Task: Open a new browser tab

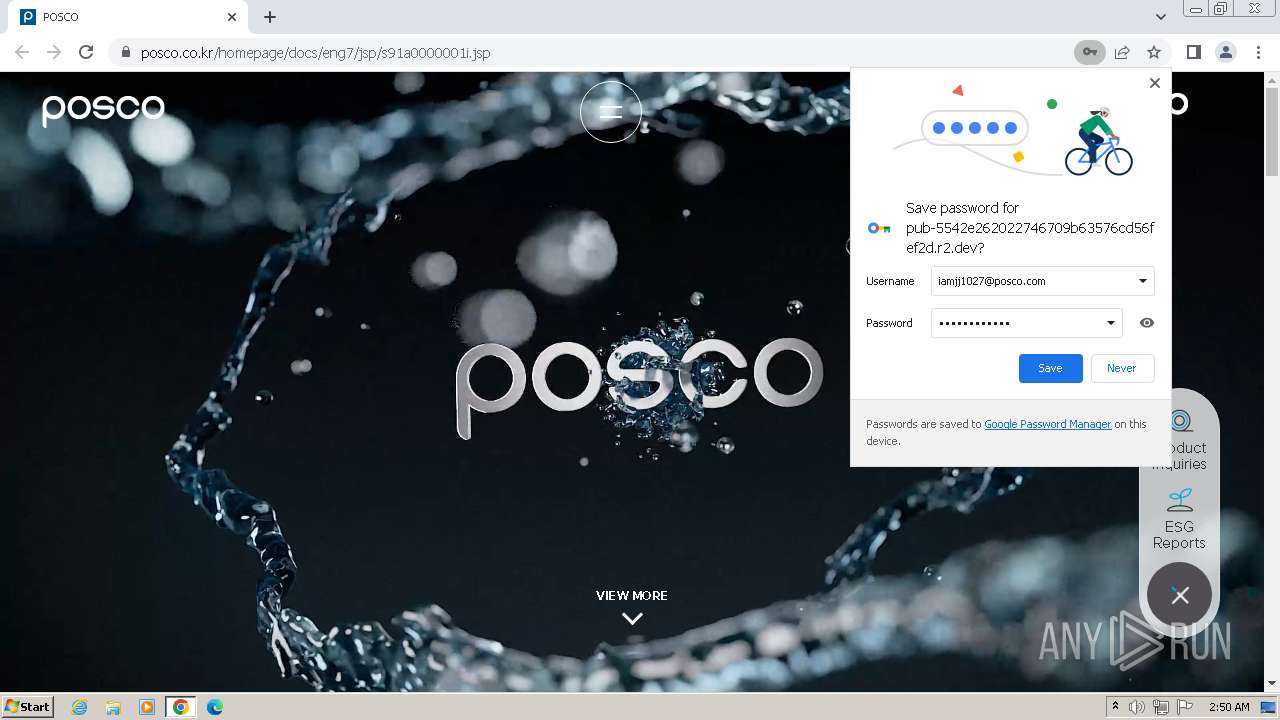Action: pyautogui.click(x=270, y=17)
